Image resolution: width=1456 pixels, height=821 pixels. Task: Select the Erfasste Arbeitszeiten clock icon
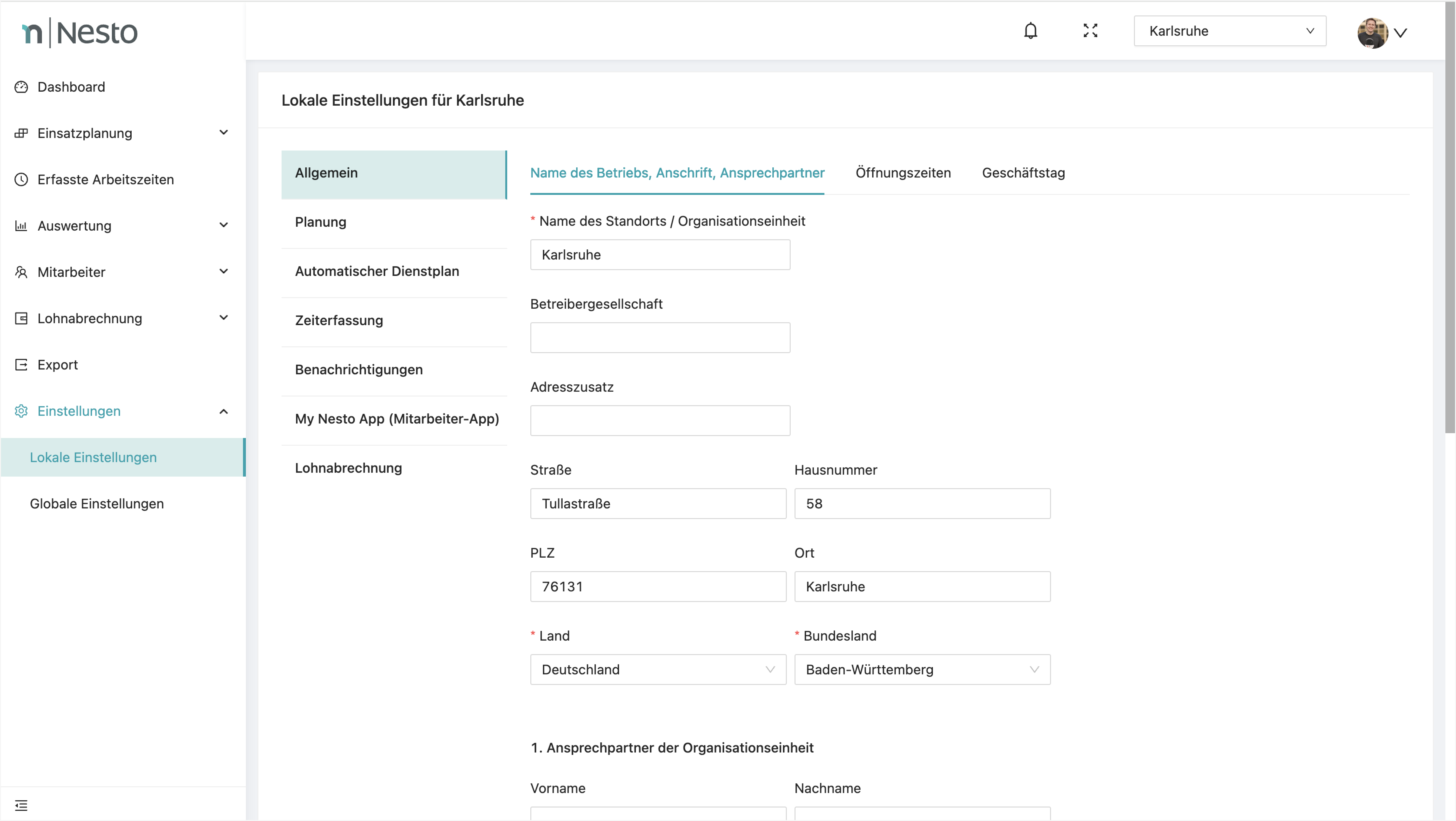pyautogui.click(x=21, y=179)
